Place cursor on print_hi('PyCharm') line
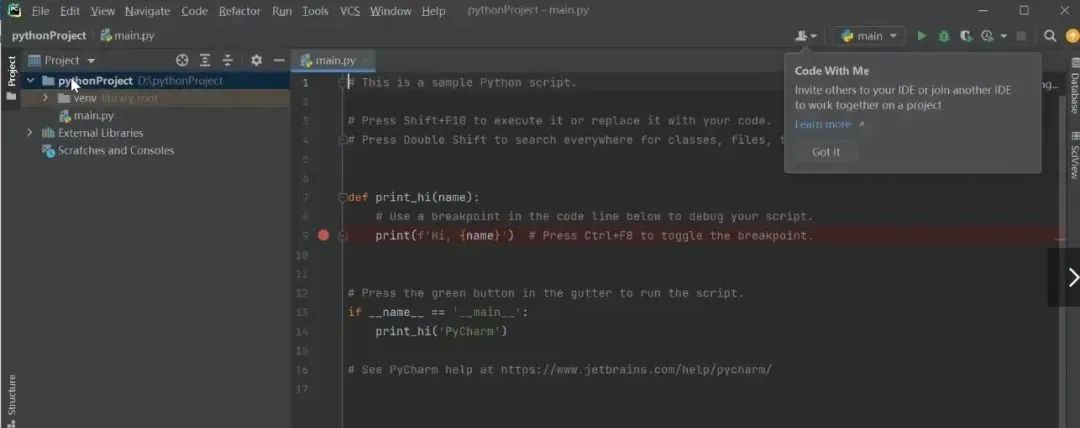 point(441,332)
